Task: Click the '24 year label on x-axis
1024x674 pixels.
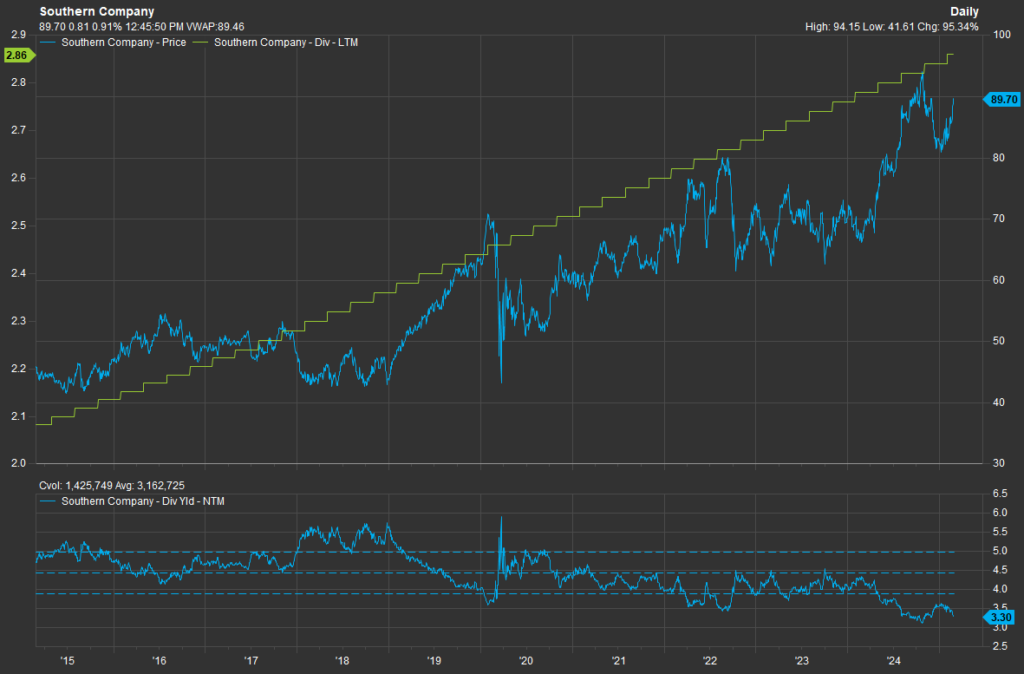Action: pyautogui.click(x=893, y=660)
